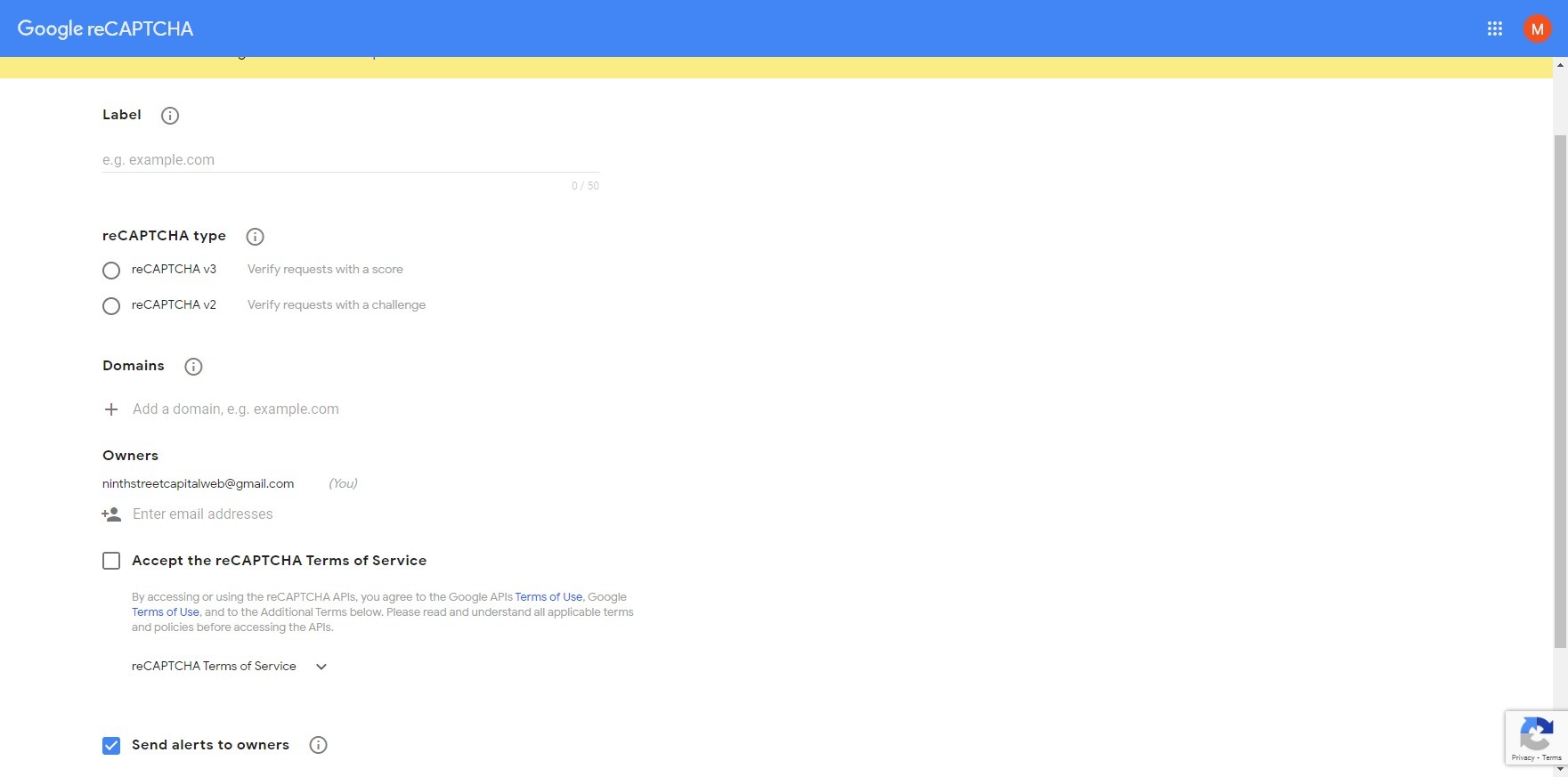Click the scrollbar down arrow
Viewport: 1568px width, 777px height.
1560,769
